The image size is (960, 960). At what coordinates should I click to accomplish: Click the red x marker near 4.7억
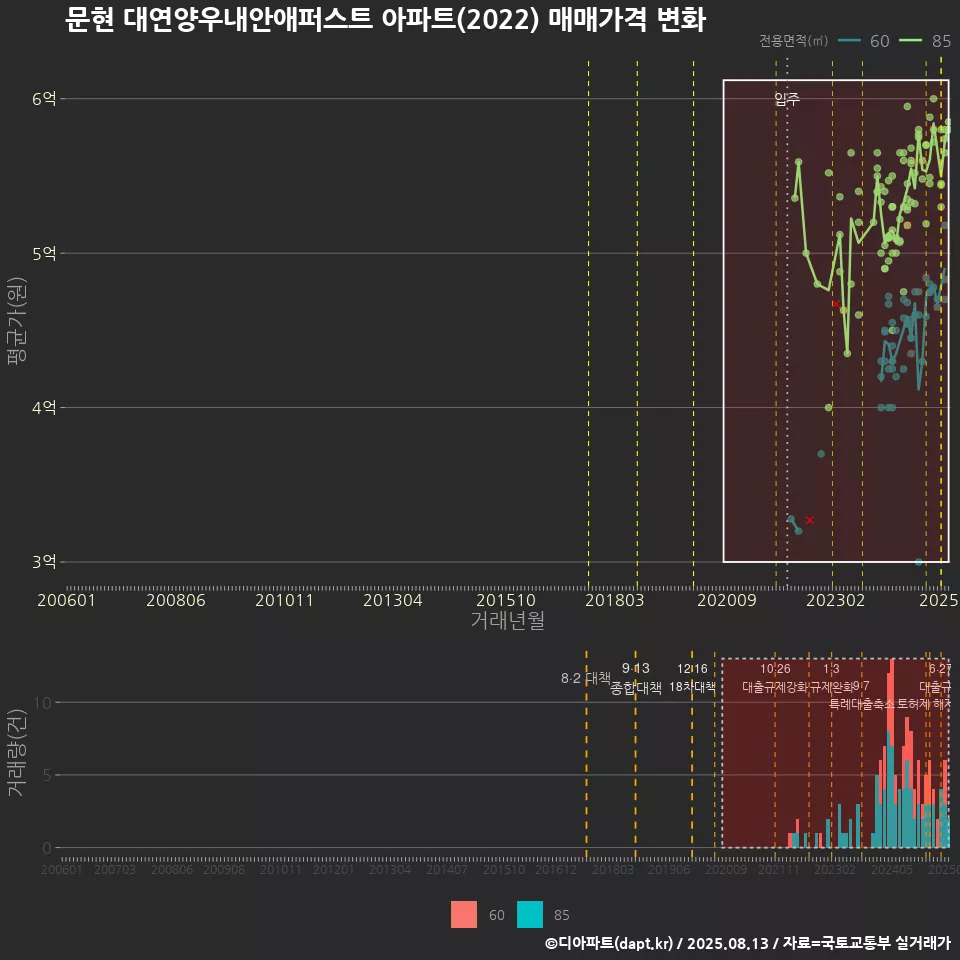pos(836,304)
